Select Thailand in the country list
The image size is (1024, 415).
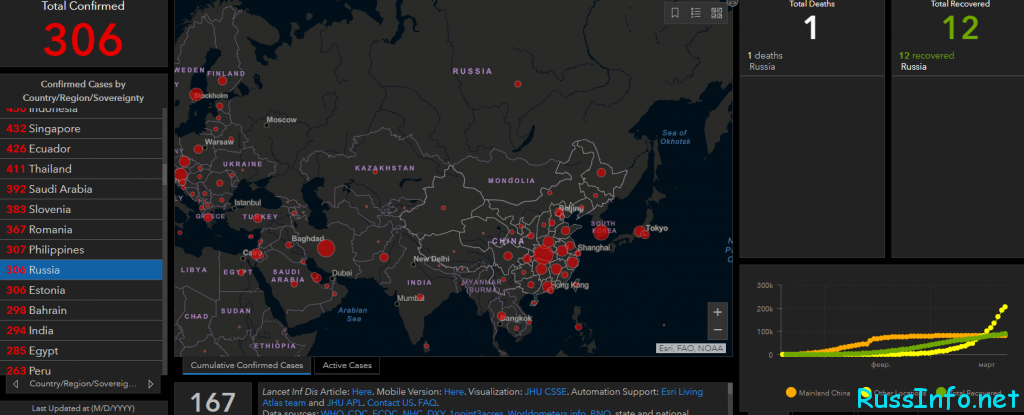pos(81,169)
